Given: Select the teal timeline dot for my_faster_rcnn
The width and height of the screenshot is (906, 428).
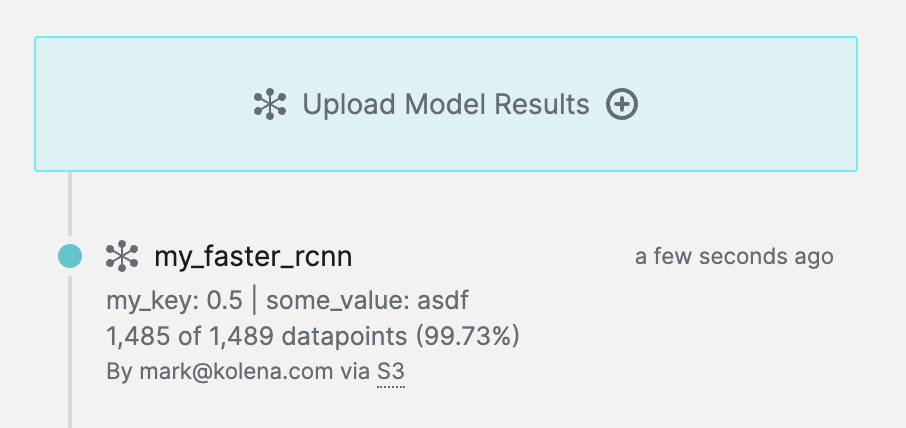Looking at the screenshot, I should 69,256.
